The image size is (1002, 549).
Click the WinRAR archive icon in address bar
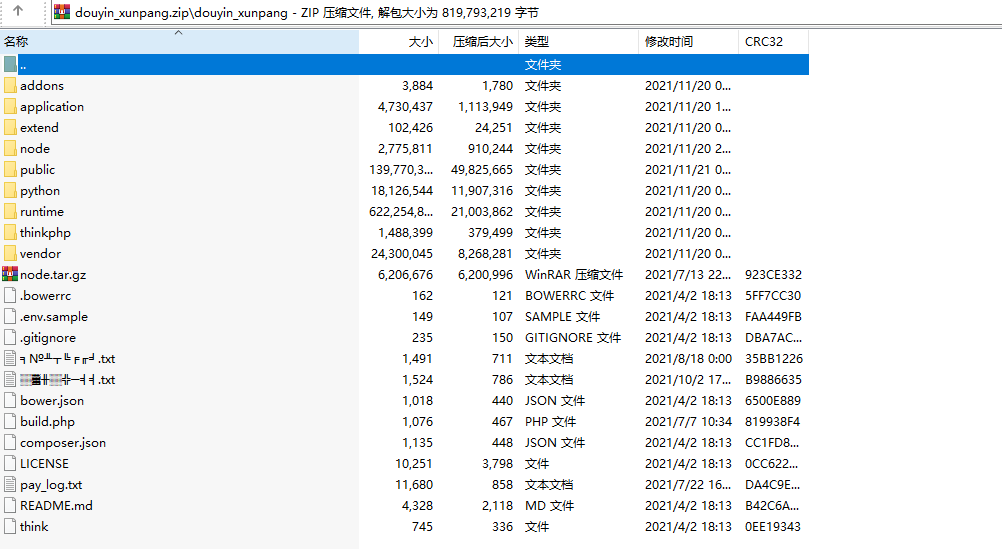62,12
